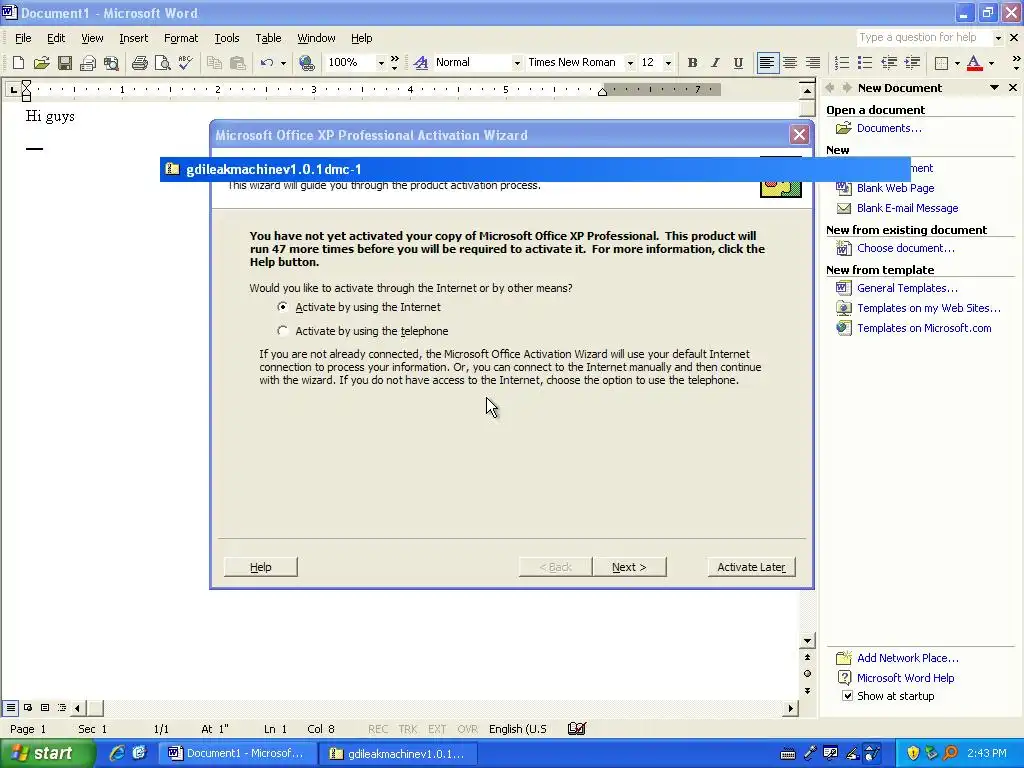Open the font color dropdown arrow
The height and width of the screenshot is (768, 1024).
click(x=991, y=63)
